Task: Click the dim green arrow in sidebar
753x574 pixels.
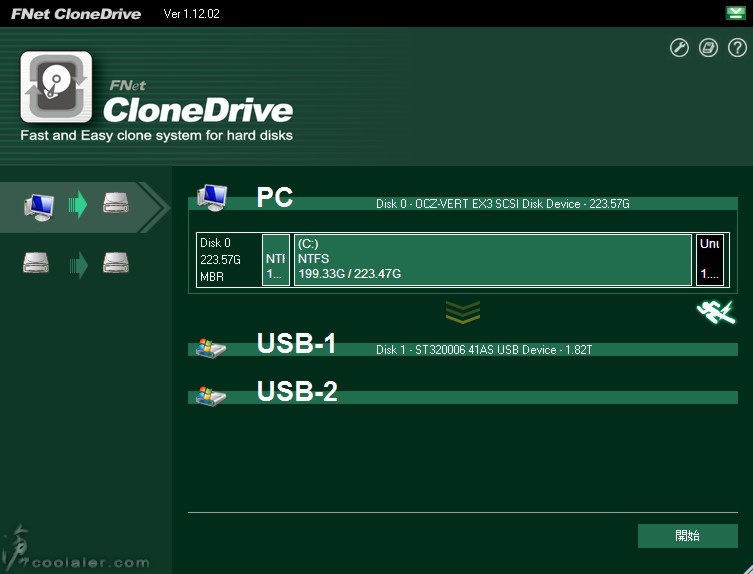Action: 79,265
